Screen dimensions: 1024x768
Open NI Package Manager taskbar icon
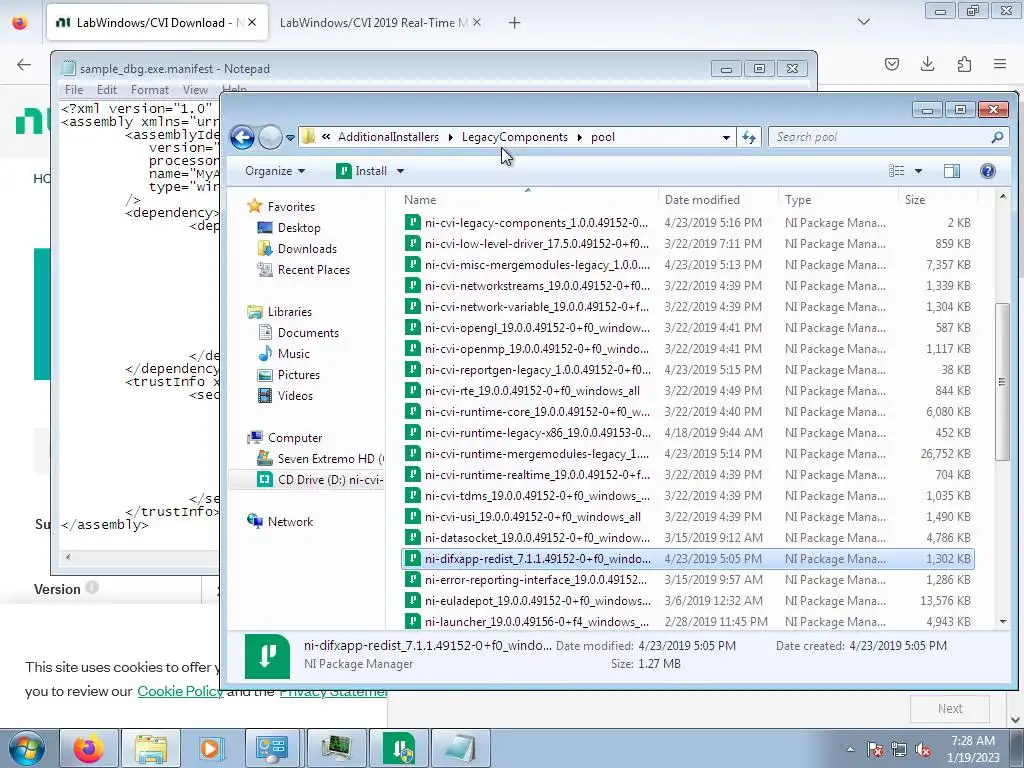coord(399,748)
